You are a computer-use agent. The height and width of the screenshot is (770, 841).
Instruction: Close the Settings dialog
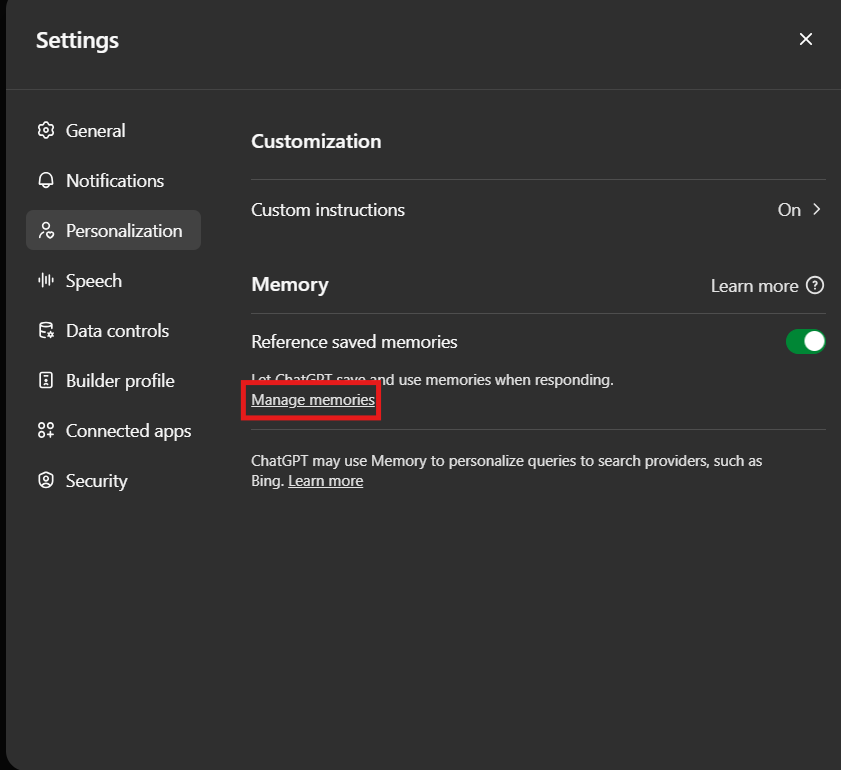click(805, 39)
